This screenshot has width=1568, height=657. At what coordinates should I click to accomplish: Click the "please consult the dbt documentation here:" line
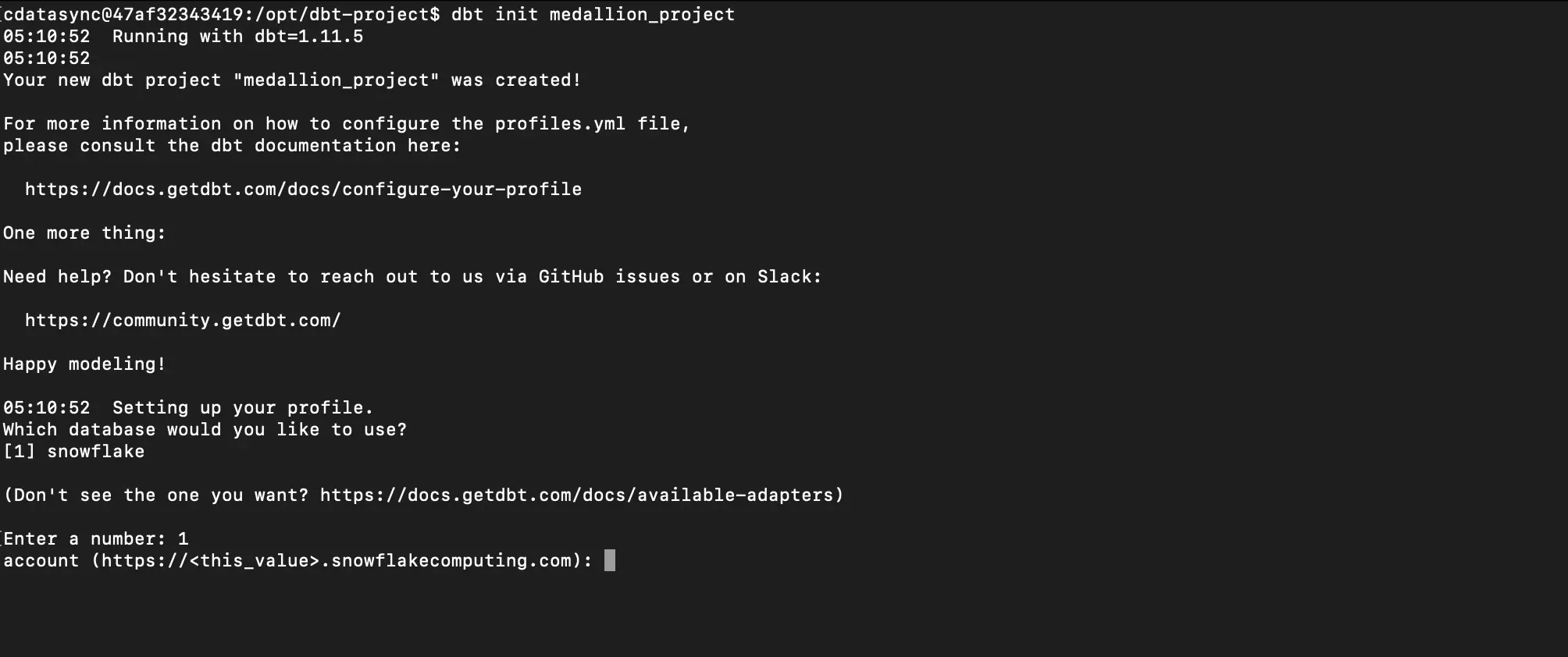pyautogui.click(x=232, y=146)
